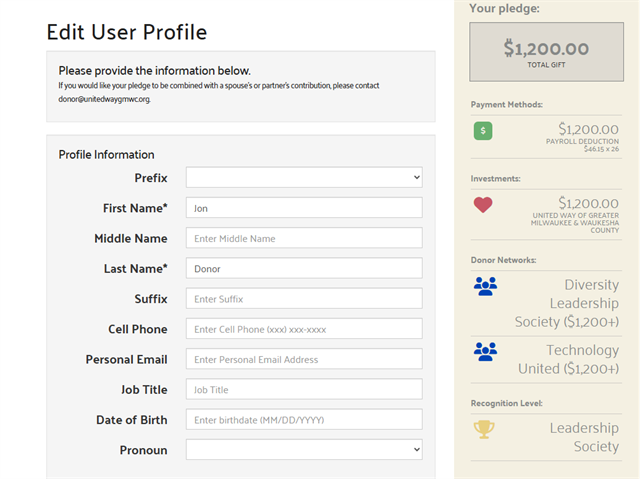Viewport: 640px width, 479px height.
Task: Click the Technology United ($1,200+) text
Action: (x=569, y=359)
